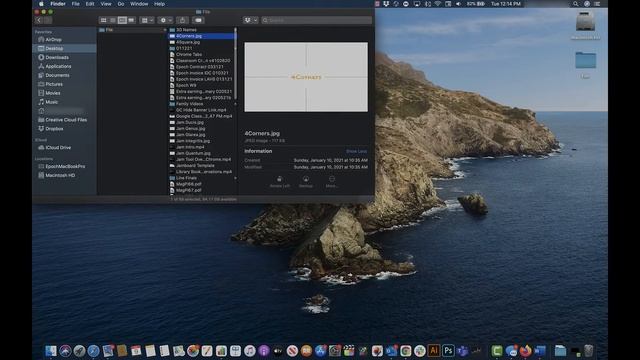The width and height of the screenshot is (640, 360).
Task: Switch Finder to gallery view
Action: [x=131, y=20]
